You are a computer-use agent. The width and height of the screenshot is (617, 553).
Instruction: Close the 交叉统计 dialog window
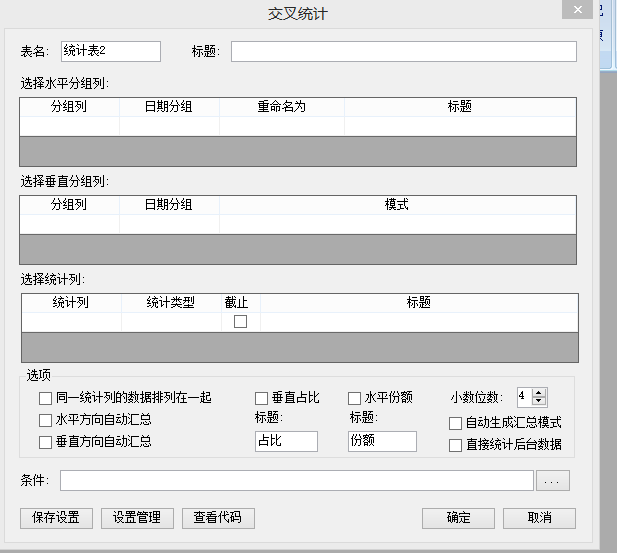click(576, 11)
